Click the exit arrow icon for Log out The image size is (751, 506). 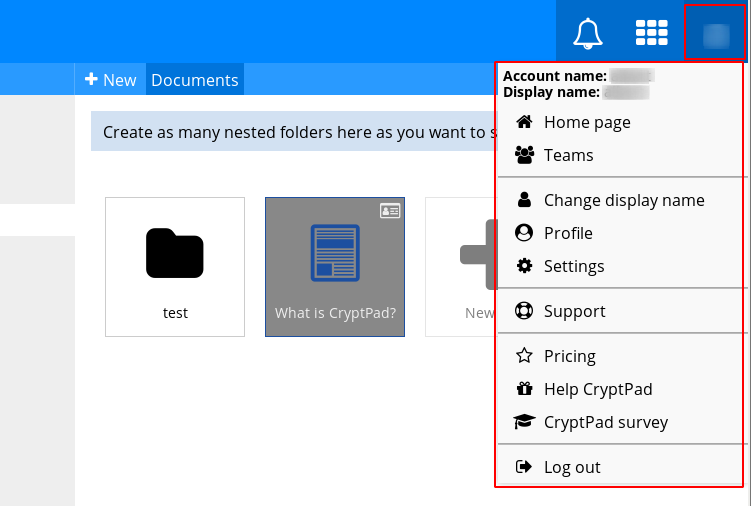point(524,466)
